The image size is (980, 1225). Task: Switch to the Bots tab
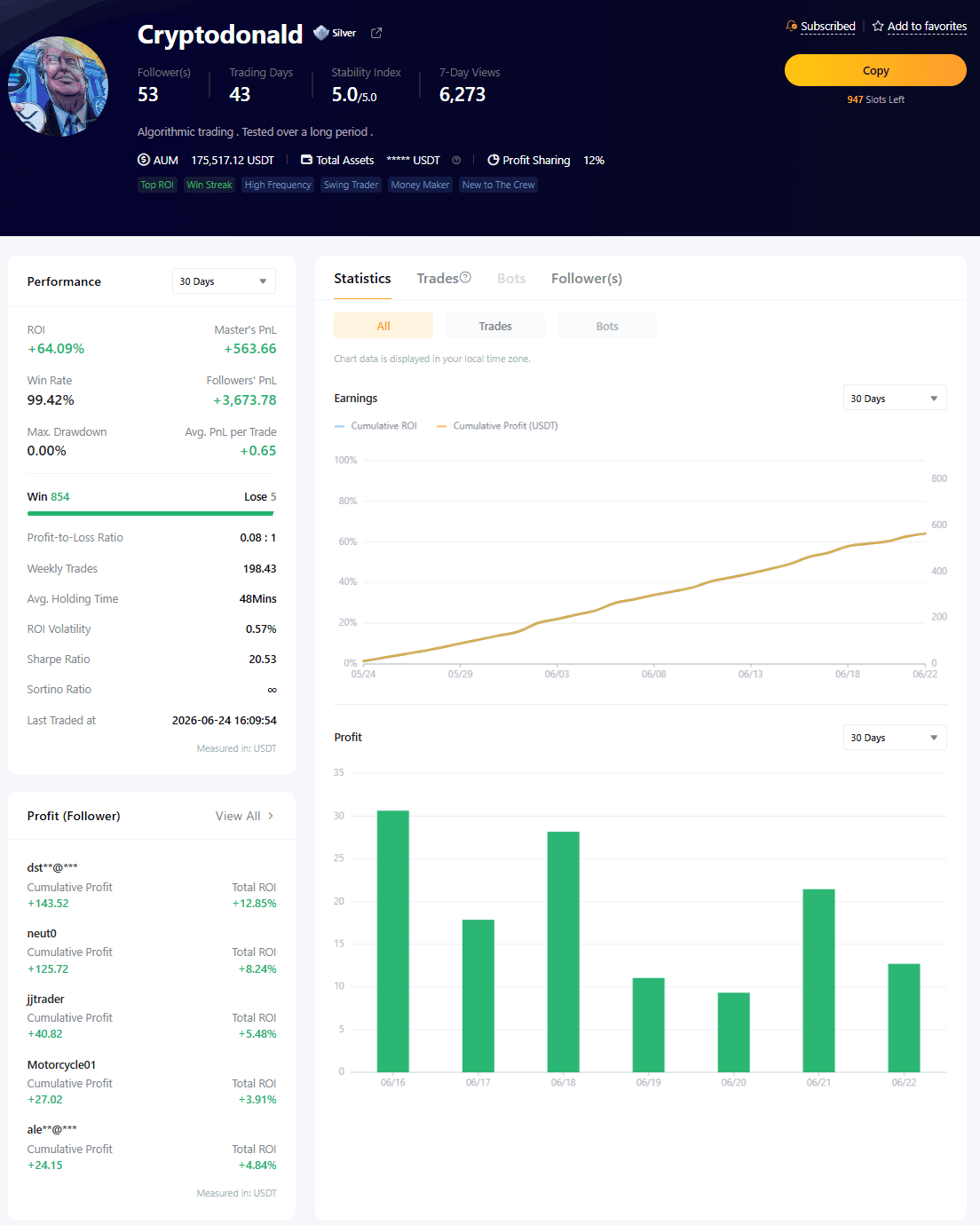point(511,279)
